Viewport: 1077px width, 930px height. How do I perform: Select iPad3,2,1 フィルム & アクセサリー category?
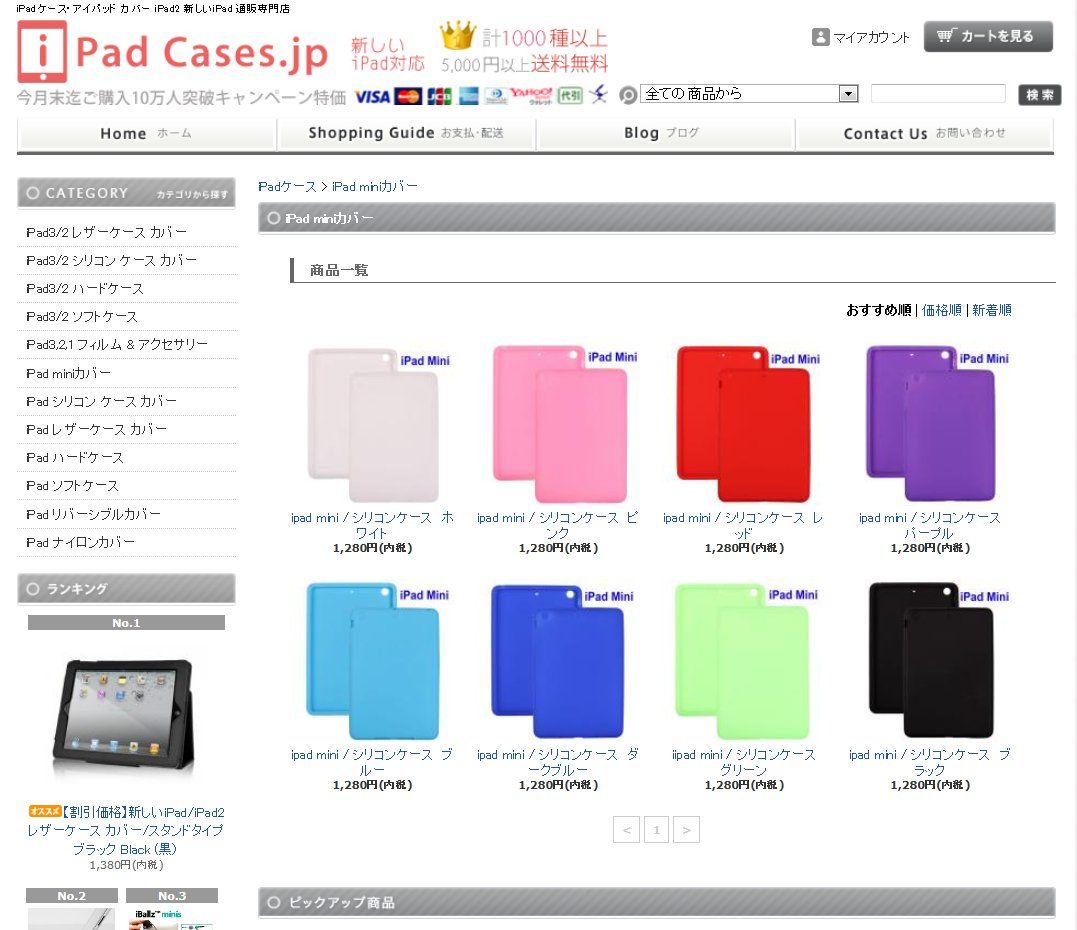coord(116,344)
